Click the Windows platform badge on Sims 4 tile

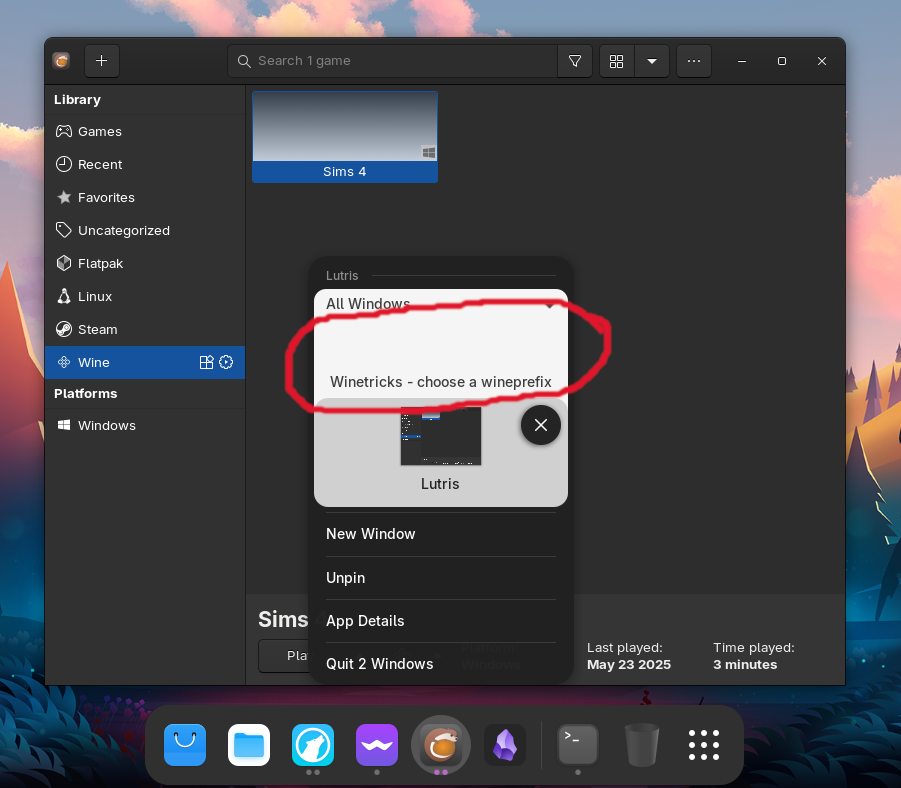click(x=429, y=152)
